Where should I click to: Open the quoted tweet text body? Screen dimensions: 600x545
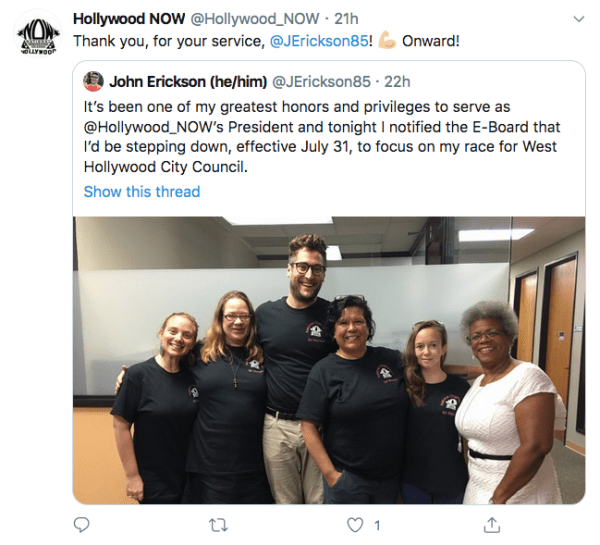pyautogui.click(x=322, y=137)
